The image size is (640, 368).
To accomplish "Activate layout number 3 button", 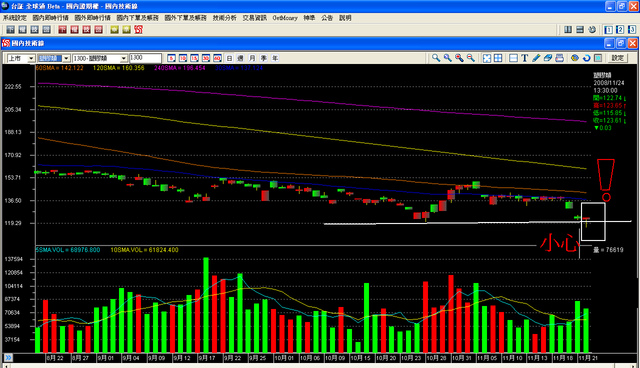I will (631, 29).
